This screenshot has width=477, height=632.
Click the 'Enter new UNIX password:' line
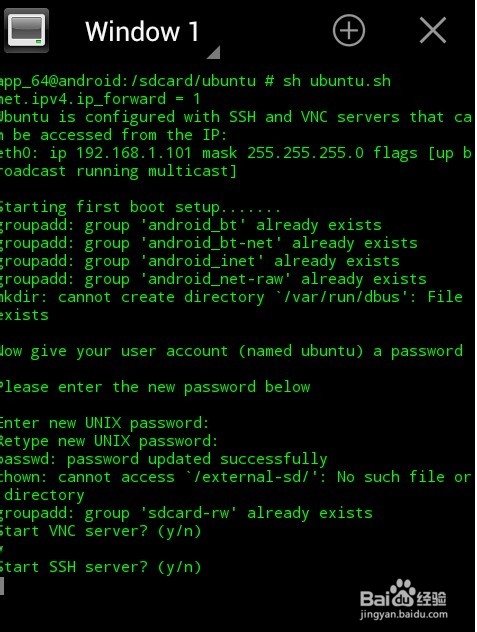pos(104,423)
